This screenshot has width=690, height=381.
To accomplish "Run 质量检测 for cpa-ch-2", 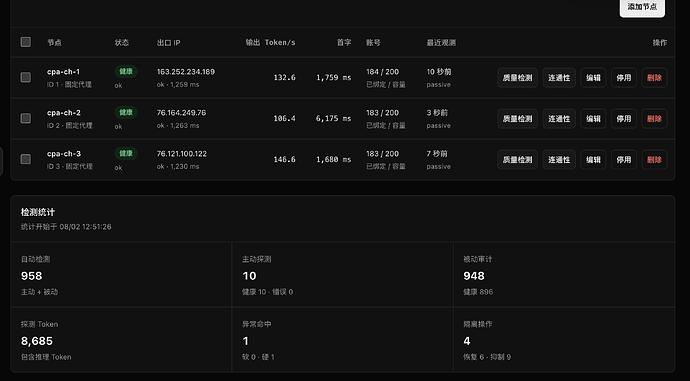I will click(x=518, y=119).
